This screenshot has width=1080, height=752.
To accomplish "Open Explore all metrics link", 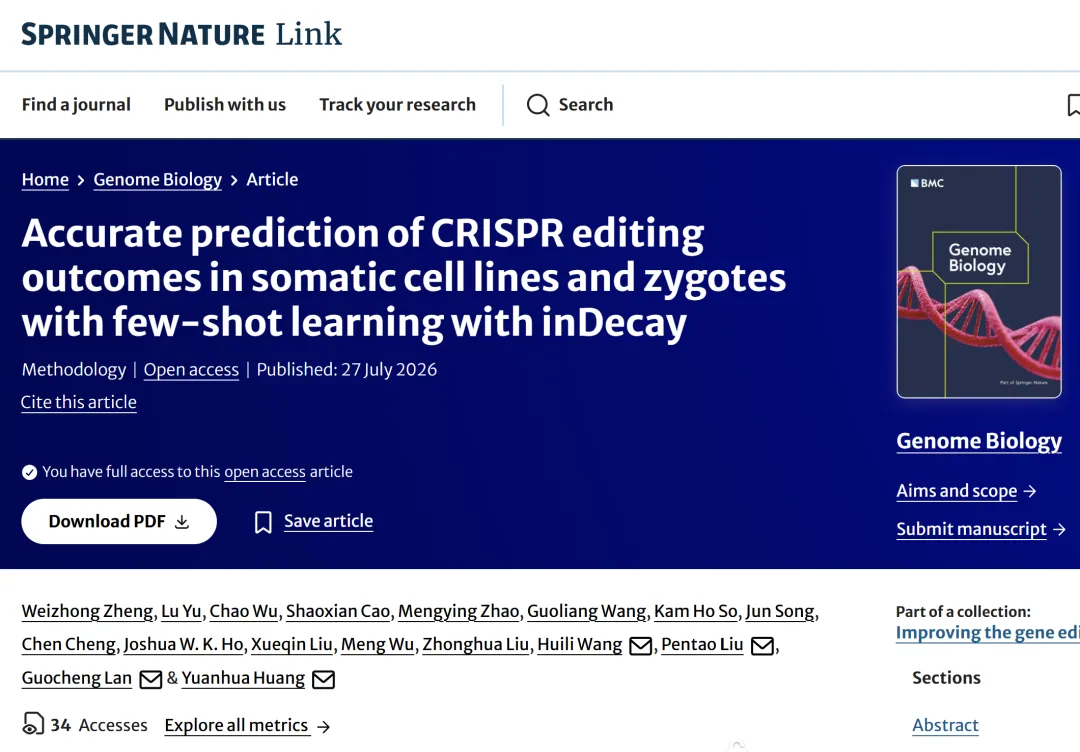I will point(247,725).
